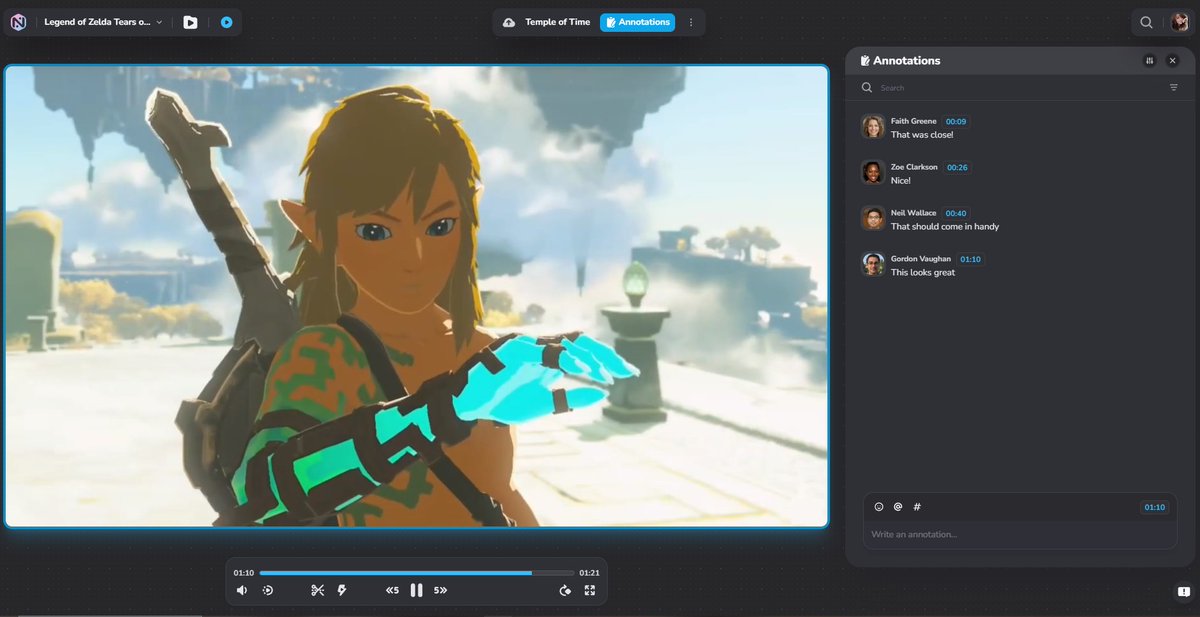The image size is (1200, 617).
Task: Open the annotation filter icon
Action: [1174, 88]
